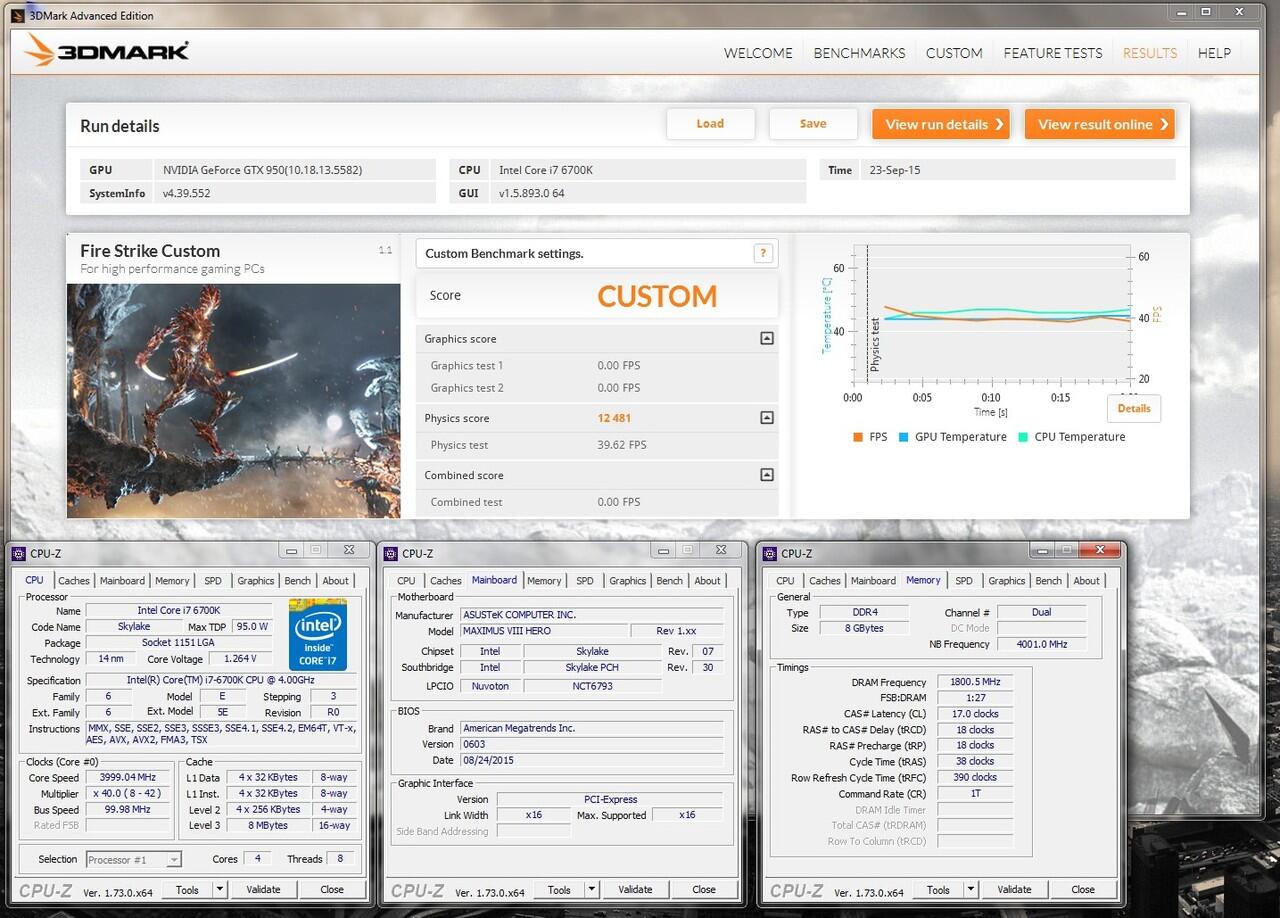Open the CUSTOM tab in 3DMark
Screen dimensions: 1280x918
pyautogui.click(x=954, y=53)
